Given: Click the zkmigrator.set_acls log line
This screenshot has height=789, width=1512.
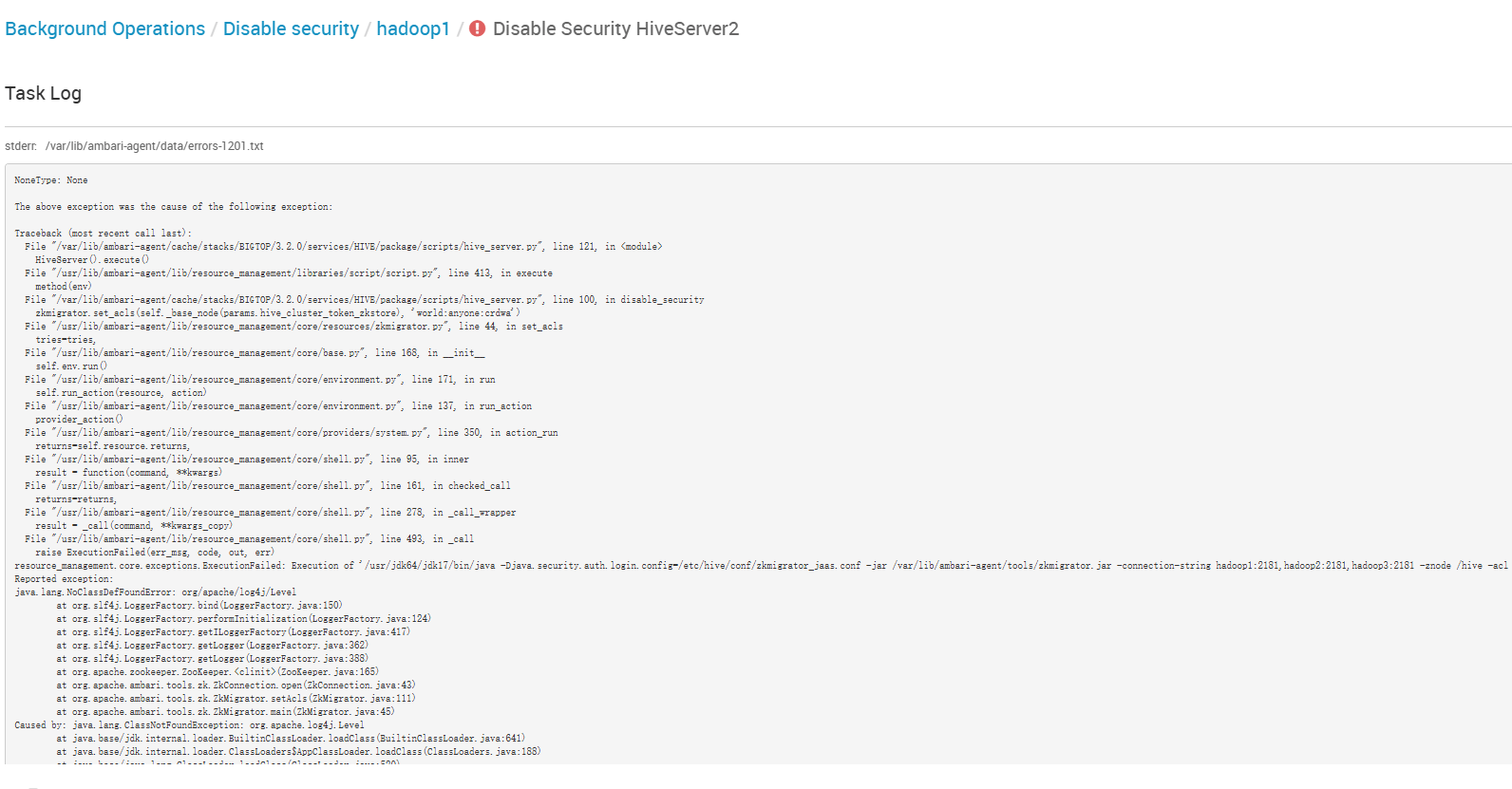Looking at the screenshot, I should click(277, 313).
